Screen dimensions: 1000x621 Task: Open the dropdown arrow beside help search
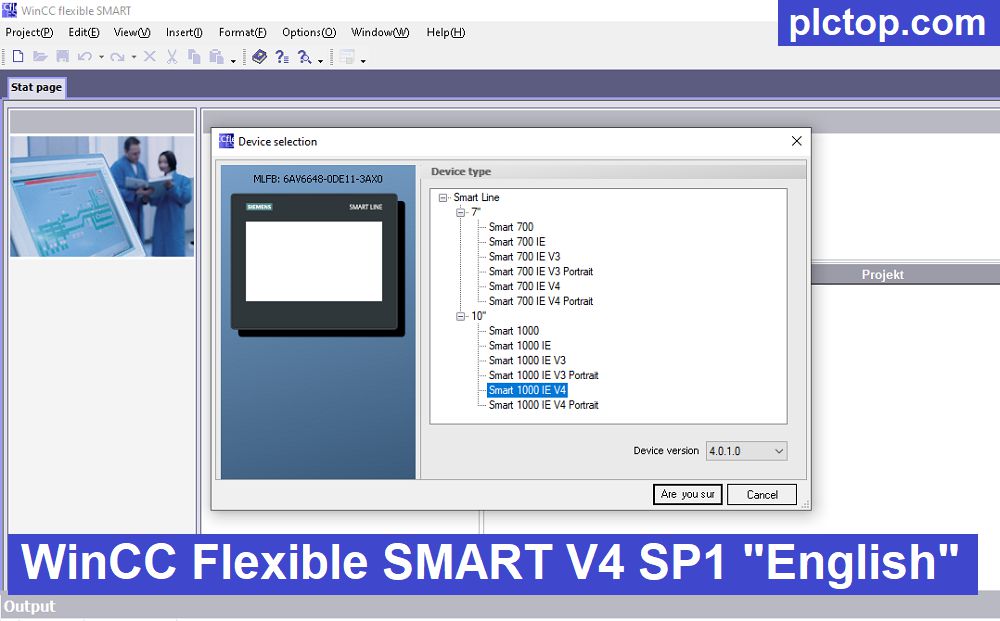tap(320, 61)
